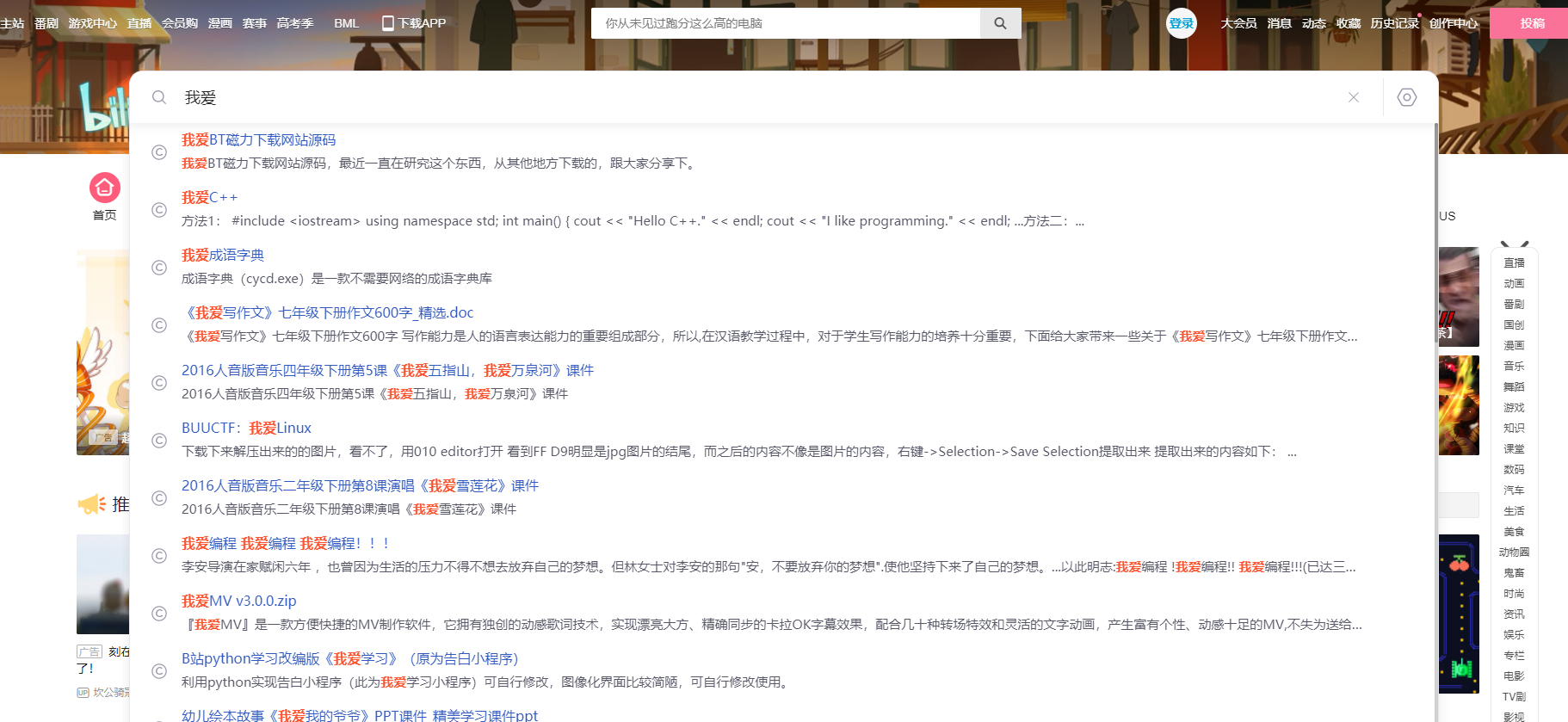The image size is (1568, 722).
Task: Open 高考季 in top navigation
Action: (295, 23)
